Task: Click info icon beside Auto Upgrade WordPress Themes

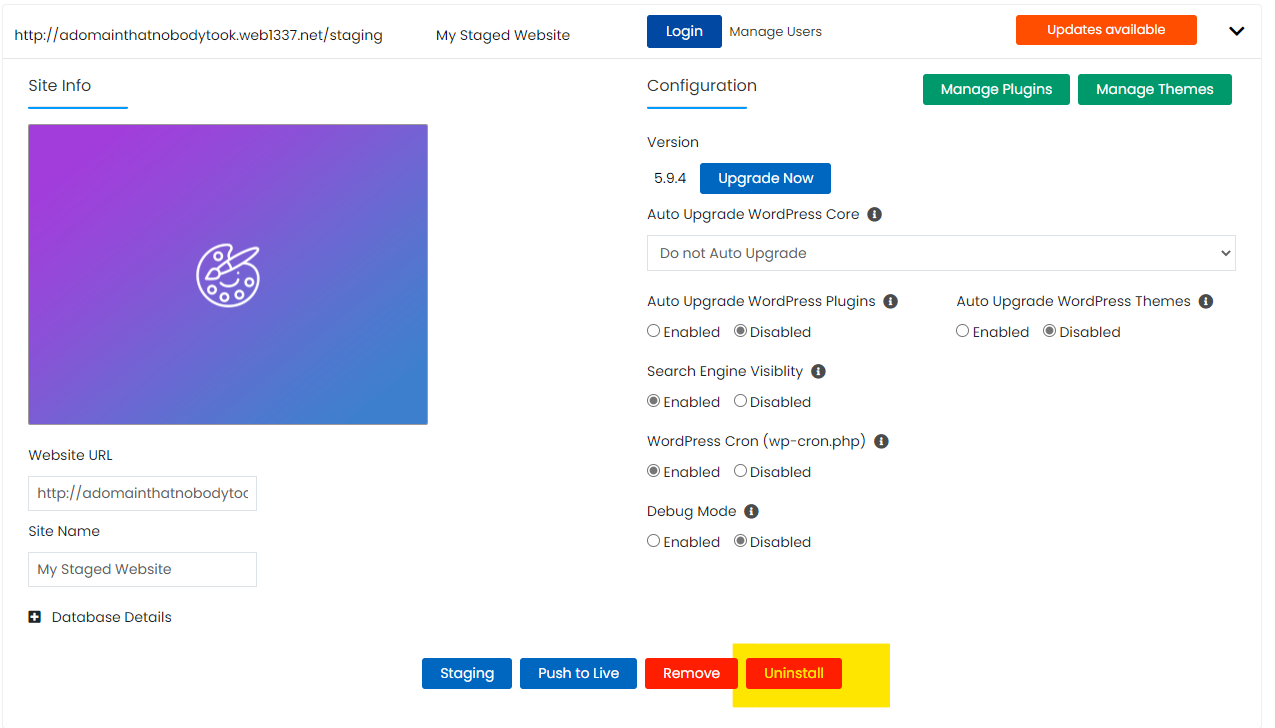Action: pos(1205,302)
